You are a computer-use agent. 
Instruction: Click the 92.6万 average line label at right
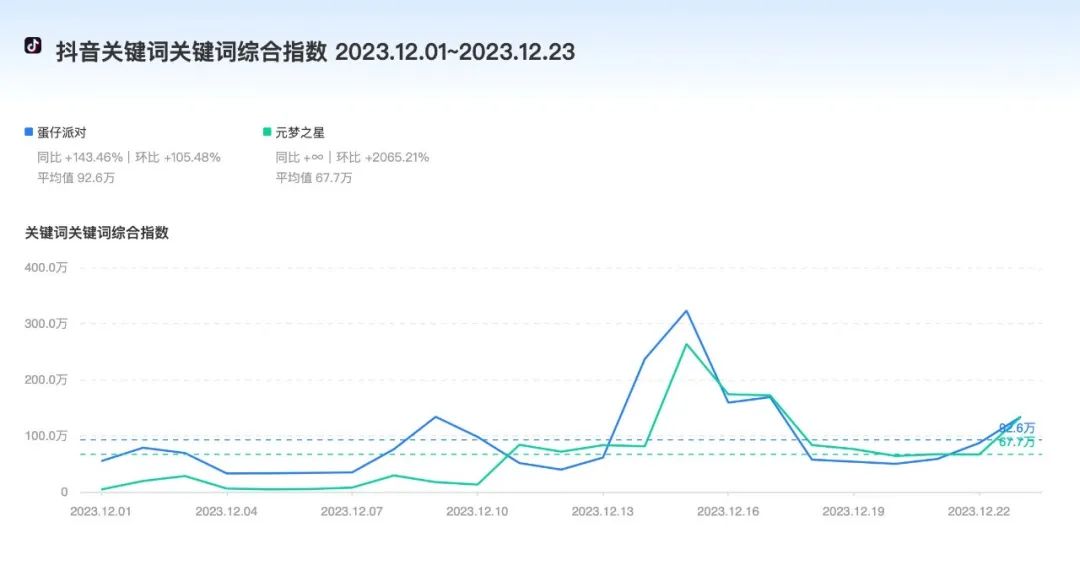pyautogui.click(x=1017, y=429)
